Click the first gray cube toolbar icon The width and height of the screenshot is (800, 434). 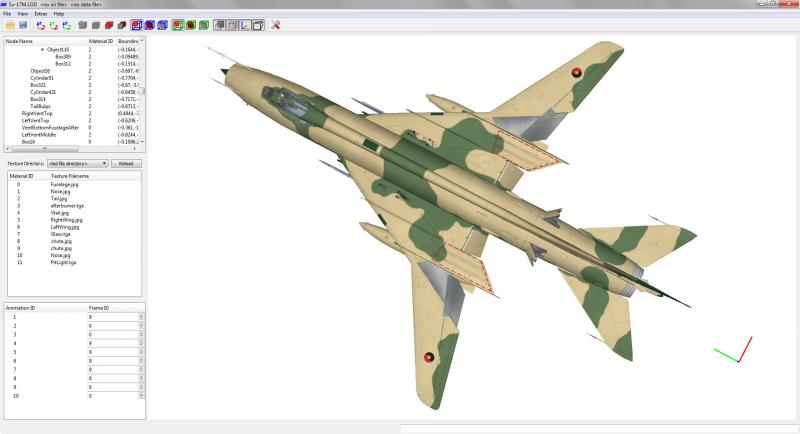click(83, 25)
